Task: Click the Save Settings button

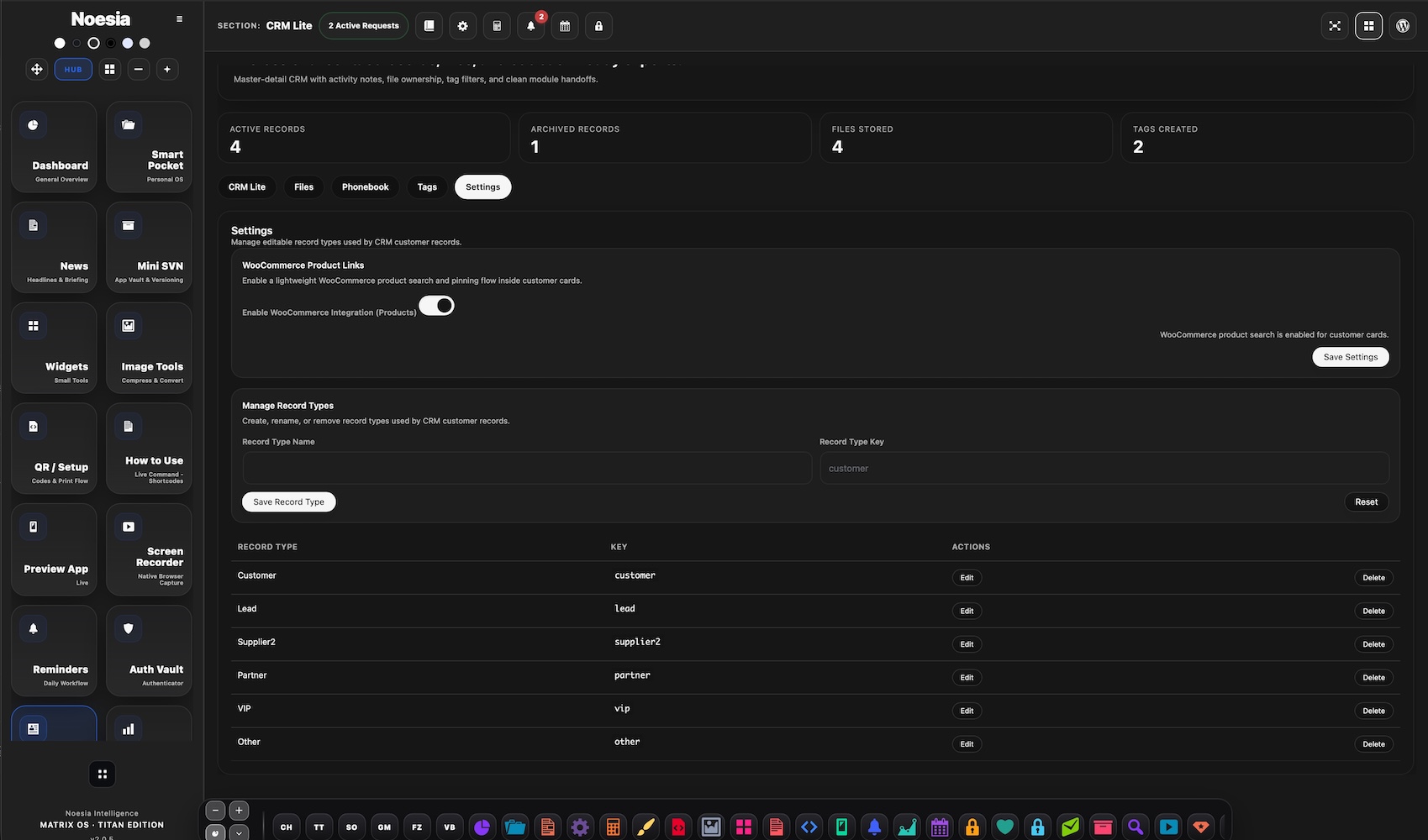Action: pos(1351,357)
